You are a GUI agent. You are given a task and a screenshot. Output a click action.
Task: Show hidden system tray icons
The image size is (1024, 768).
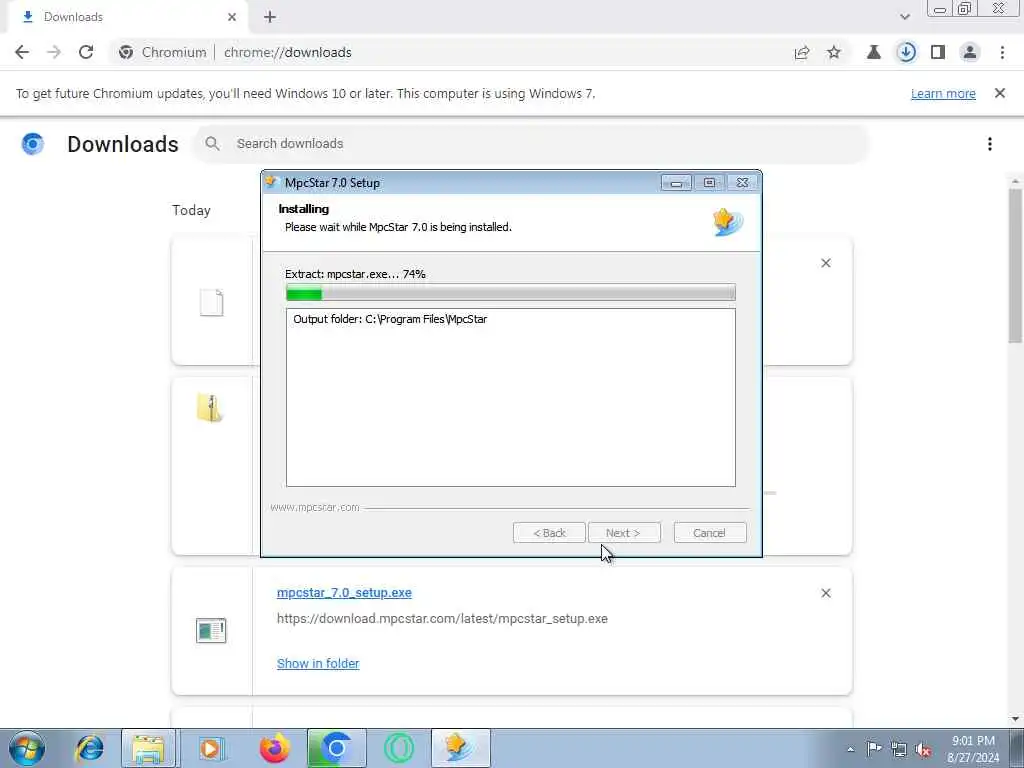pos(850,749)
